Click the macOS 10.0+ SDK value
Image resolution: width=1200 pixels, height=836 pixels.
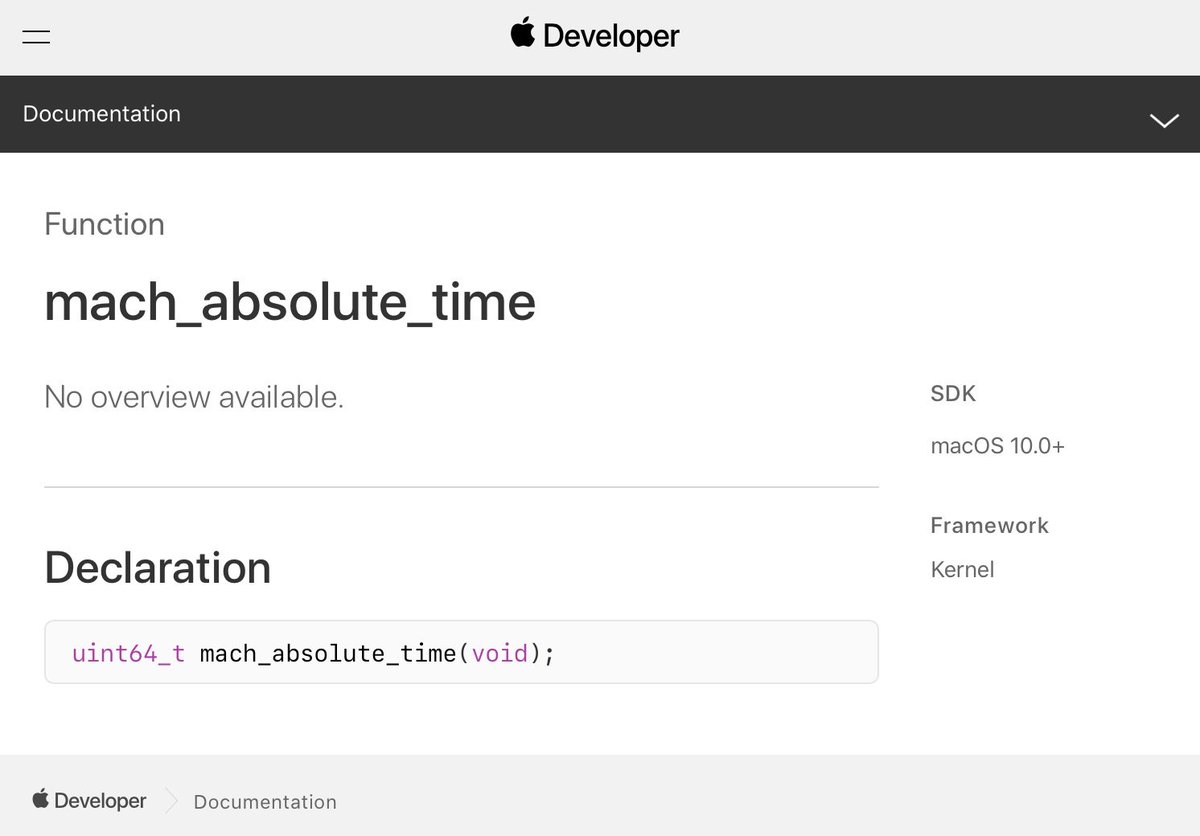pos(998,446)
